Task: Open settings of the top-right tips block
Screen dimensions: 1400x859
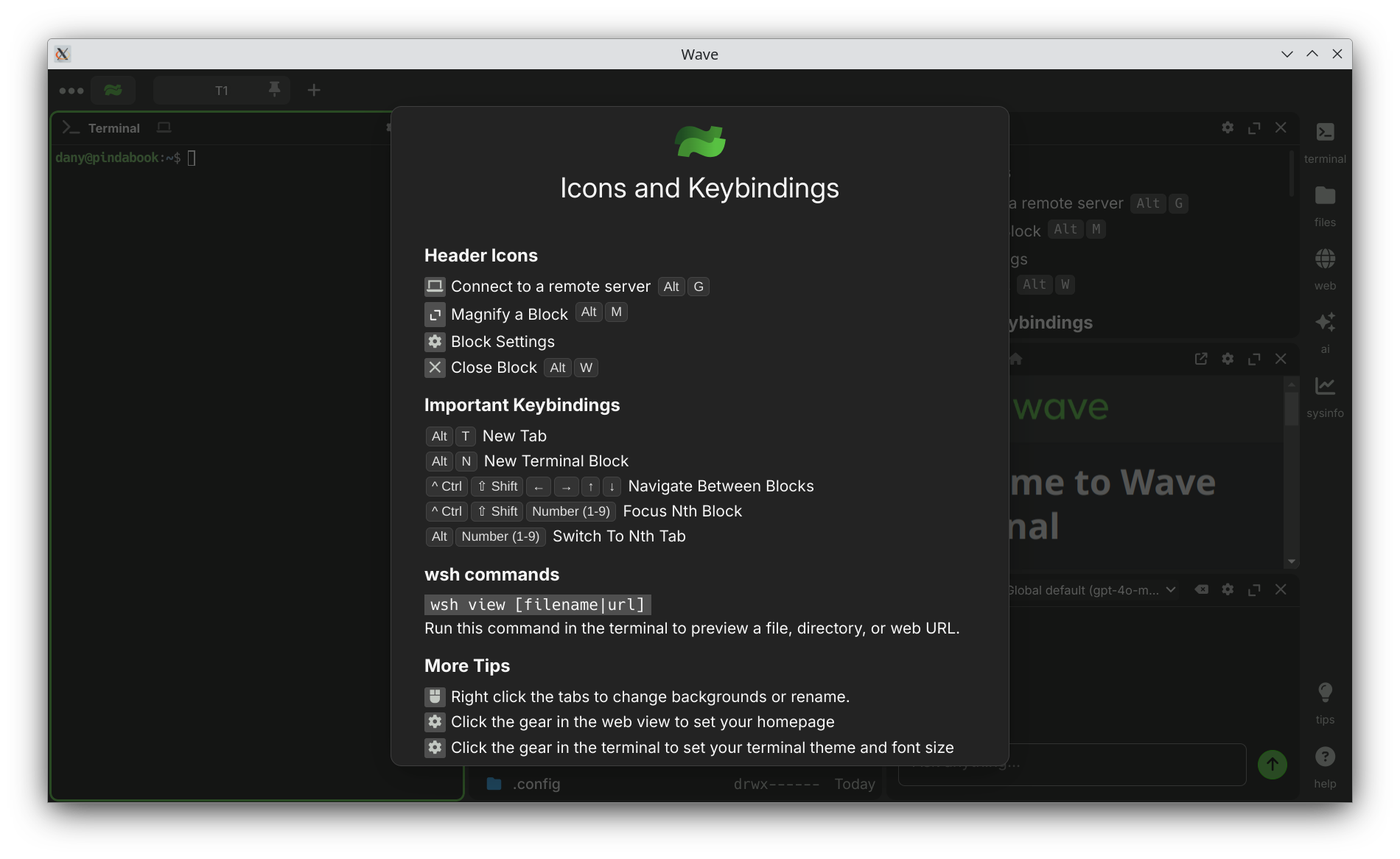Action: pyautogui.click(x=1228, y=127)
